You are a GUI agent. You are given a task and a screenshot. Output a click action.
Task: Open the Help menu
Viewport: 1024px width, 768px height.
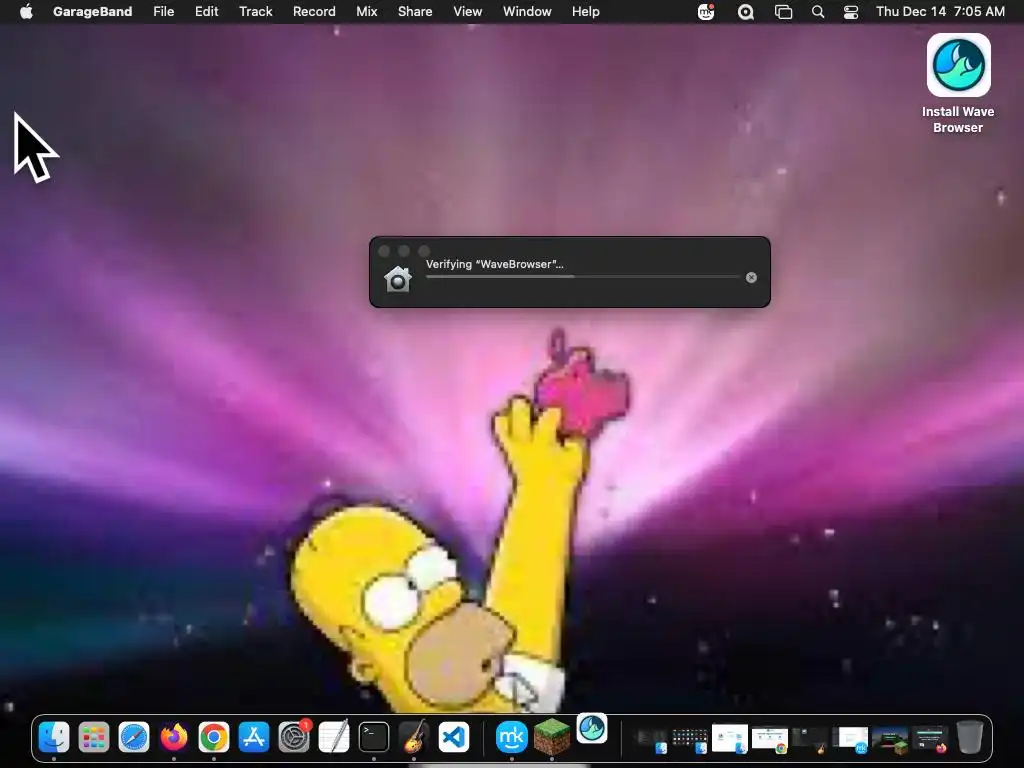586,12
